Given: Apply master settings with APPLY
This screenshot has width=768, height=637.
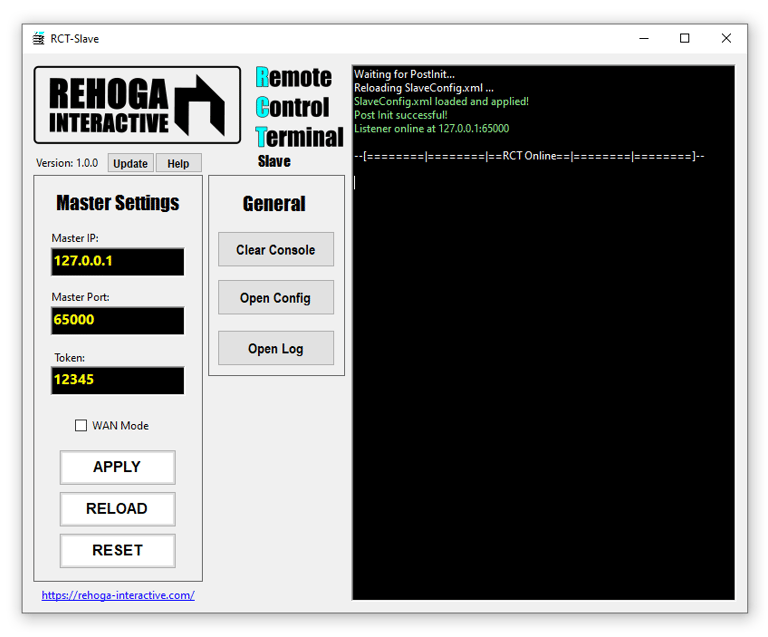Looking at the screenshot, I should tap(118, 467).
